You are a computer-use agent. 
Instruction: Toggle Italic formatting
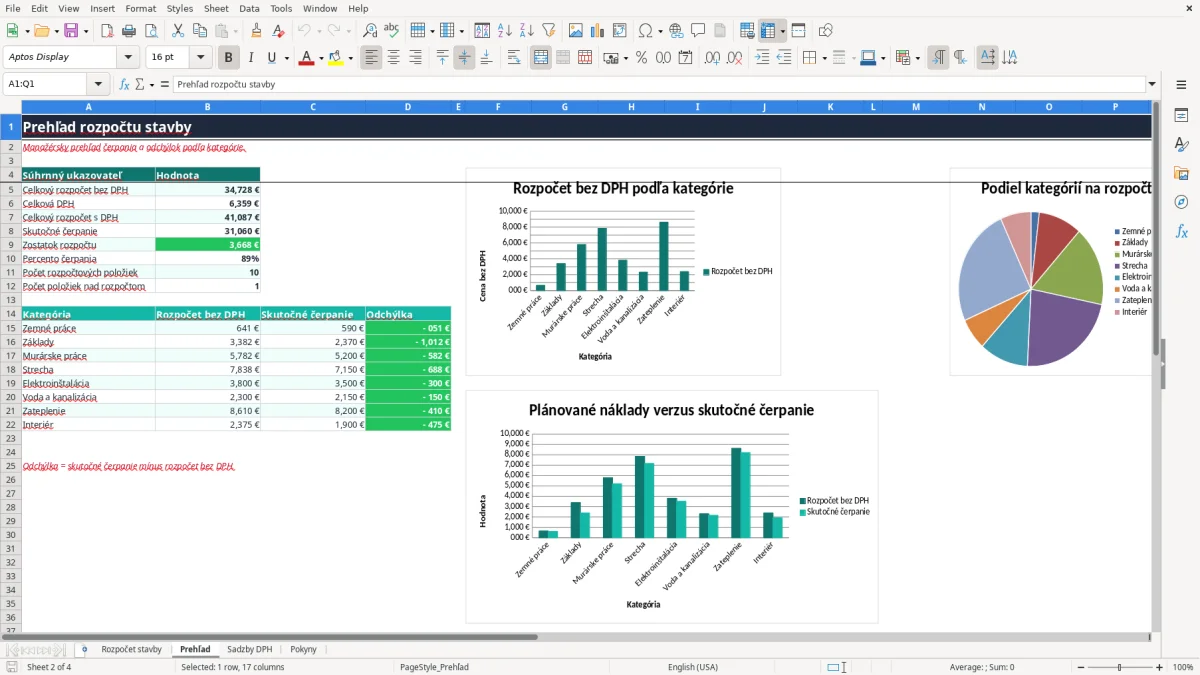click(x=250, y=58)
